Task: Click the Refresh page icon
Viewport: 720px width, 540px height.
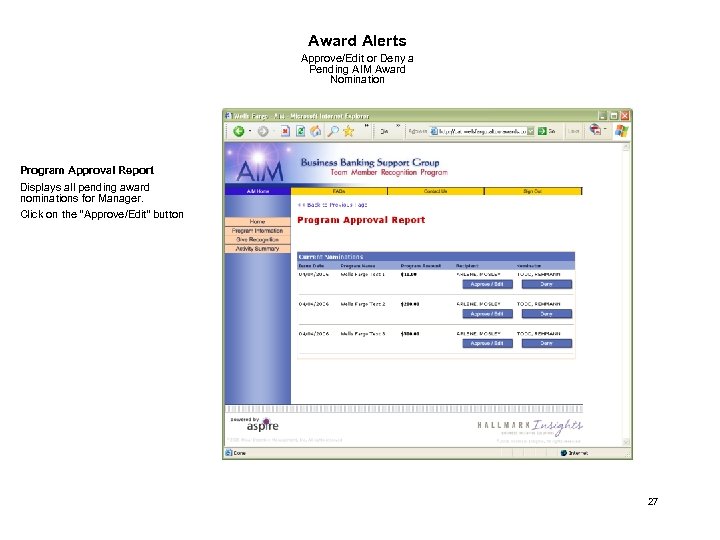Action: (x=300, y=131)
